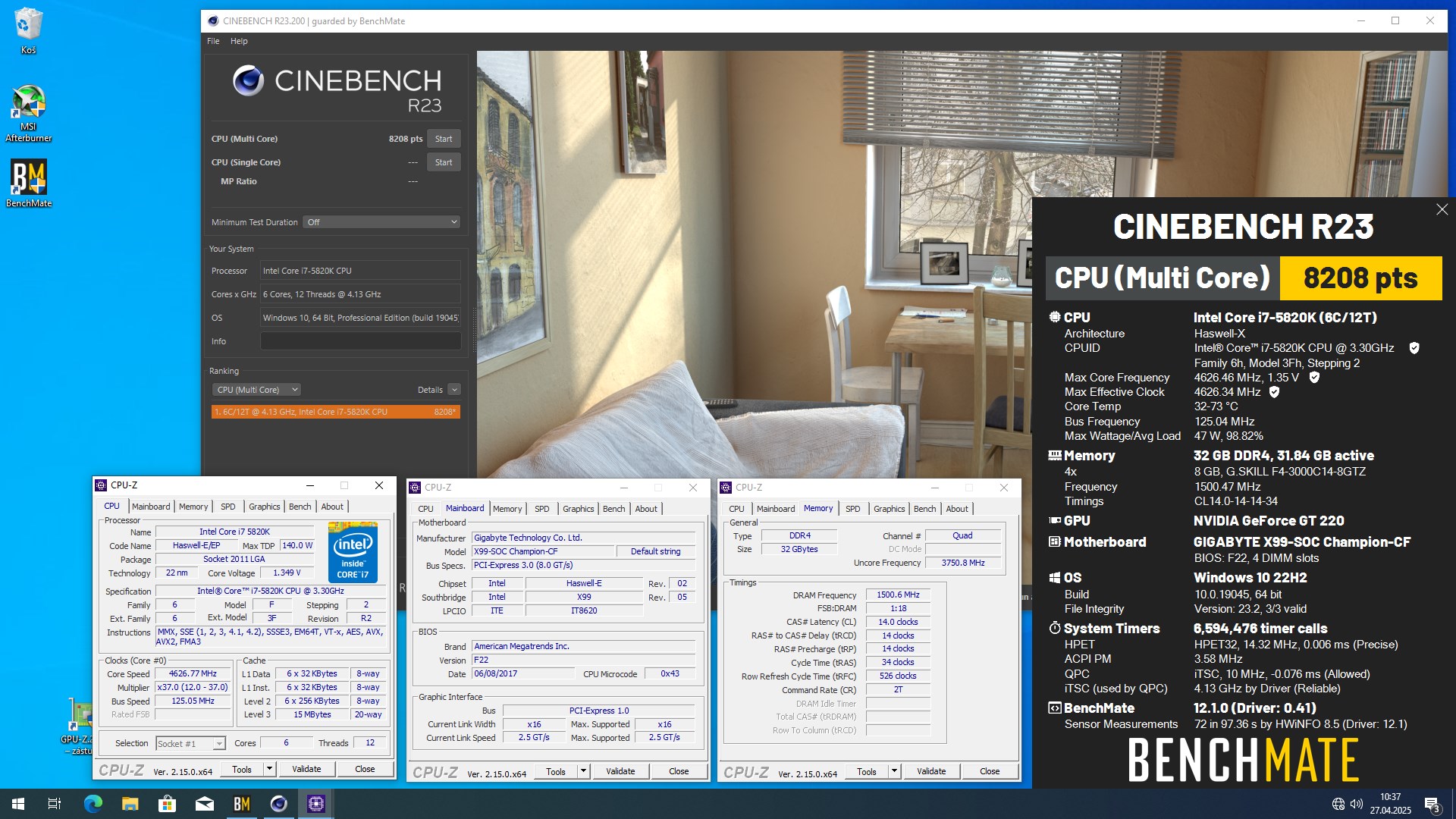The image size is (1456, 819).
Task: Open Tools dropdown arrow in CPU-Z Mainboard window
Action: [x=582, y=771]
